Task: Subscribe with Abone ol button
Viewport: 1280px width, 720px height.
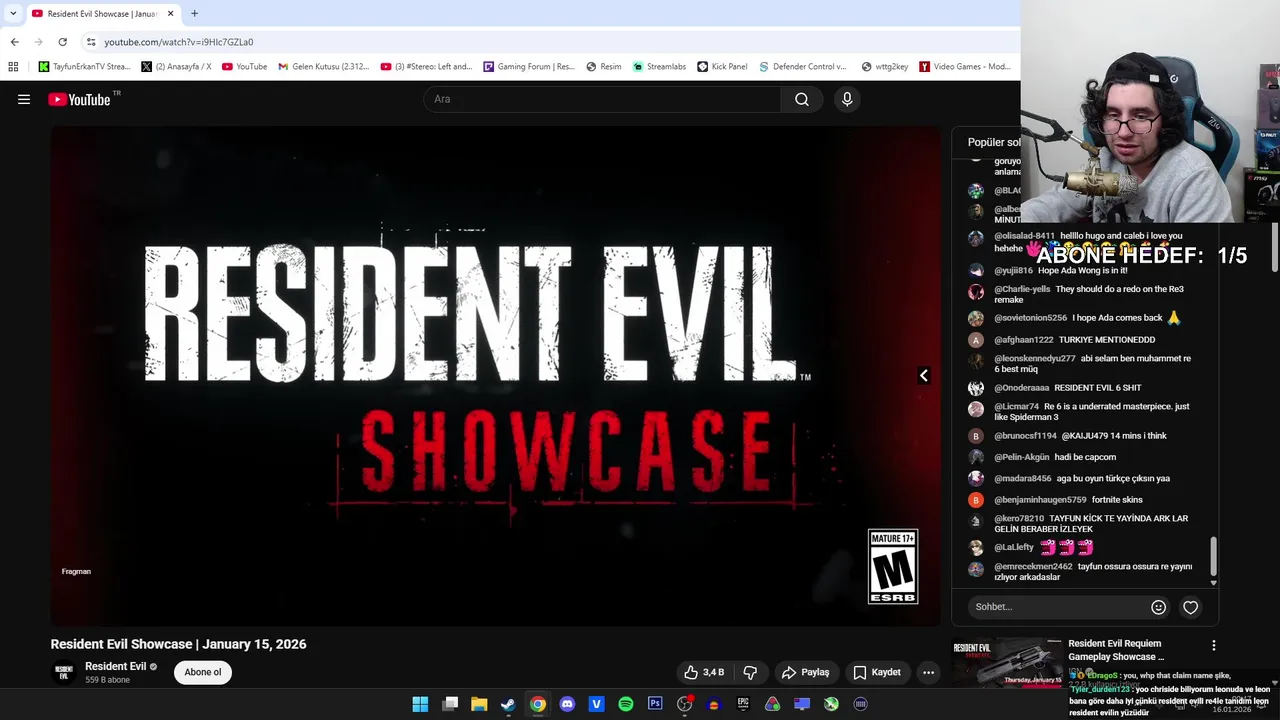Action: pos(203,672)
